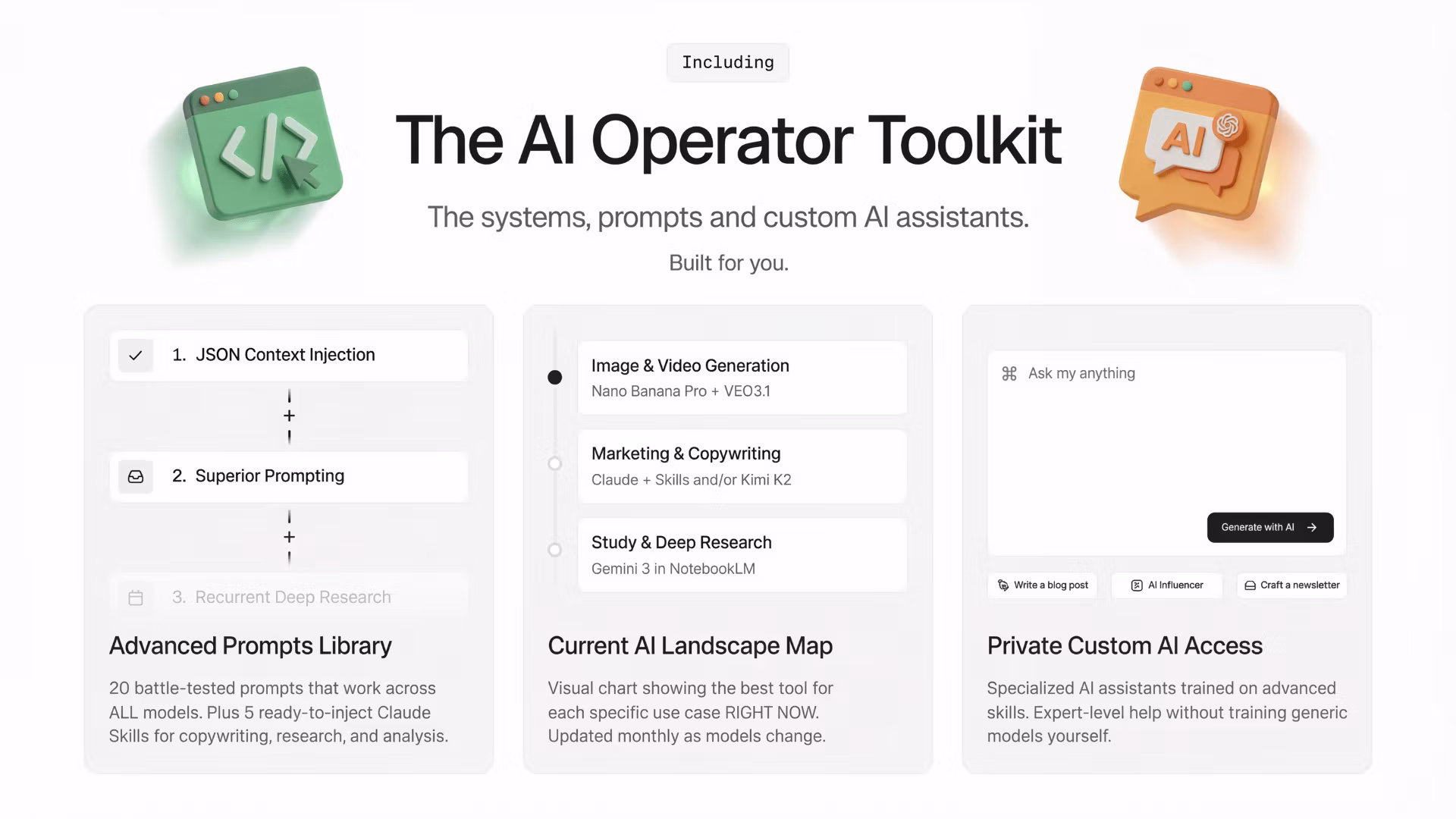Screen dimensions: 1456x819
Task: Select the Superior Prompting step
Action: 289,476
